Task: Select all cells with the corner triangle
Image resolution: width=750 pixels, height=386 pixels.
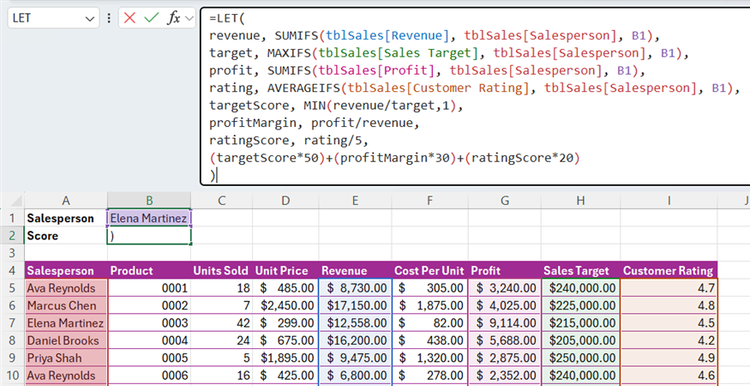Action: 16,200
